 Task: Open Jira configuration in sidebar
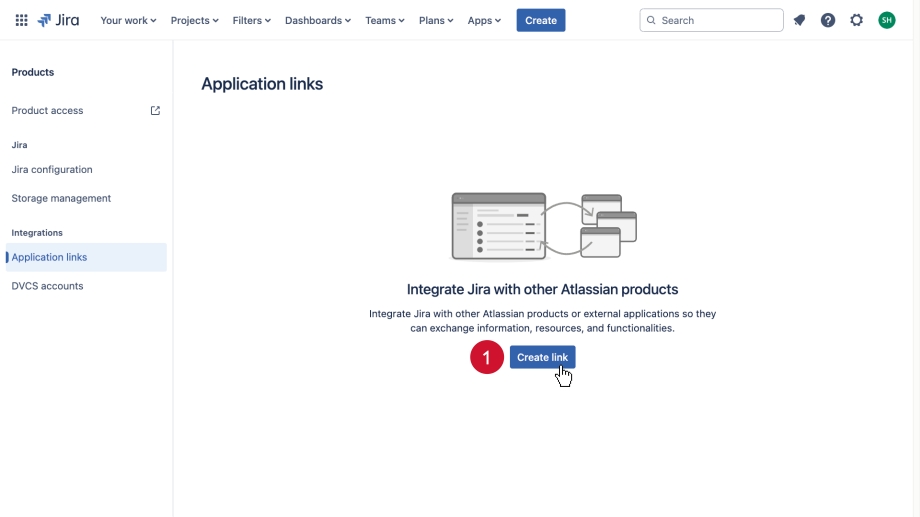(x=86, y=169)
